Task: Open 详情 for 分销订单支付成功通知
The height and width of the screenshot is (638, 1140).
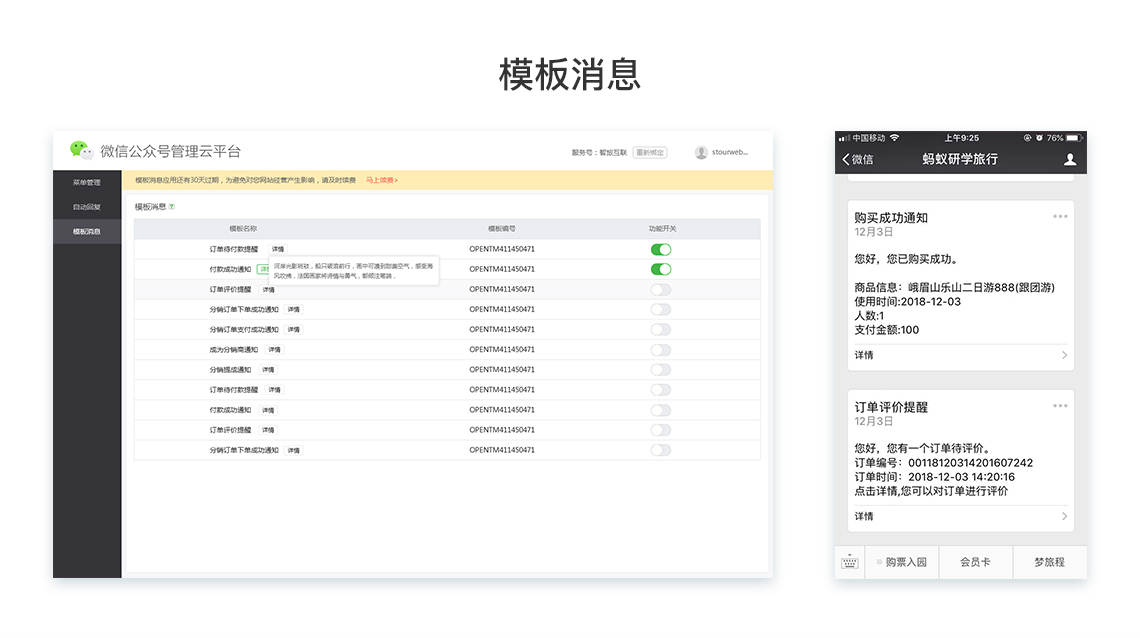Action: click(294, 330)
